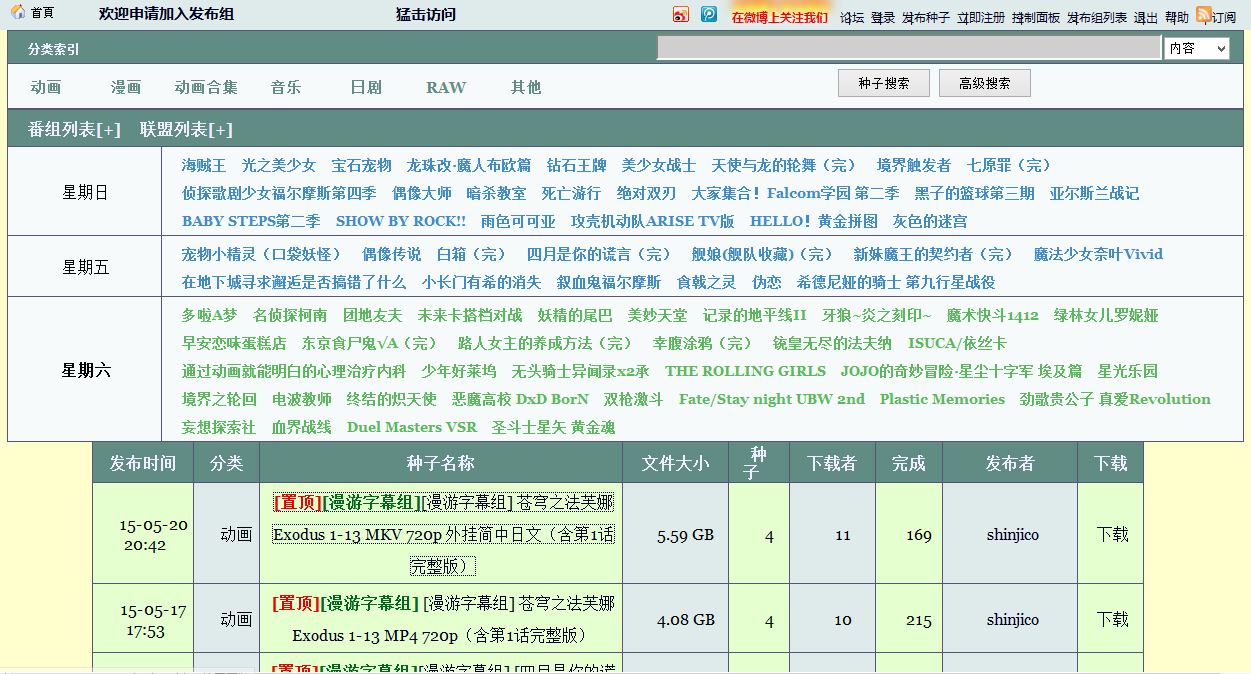Select the 动画 category tab
The width and height of the screenshot is (1251, 674).
(x=46, y=87)
